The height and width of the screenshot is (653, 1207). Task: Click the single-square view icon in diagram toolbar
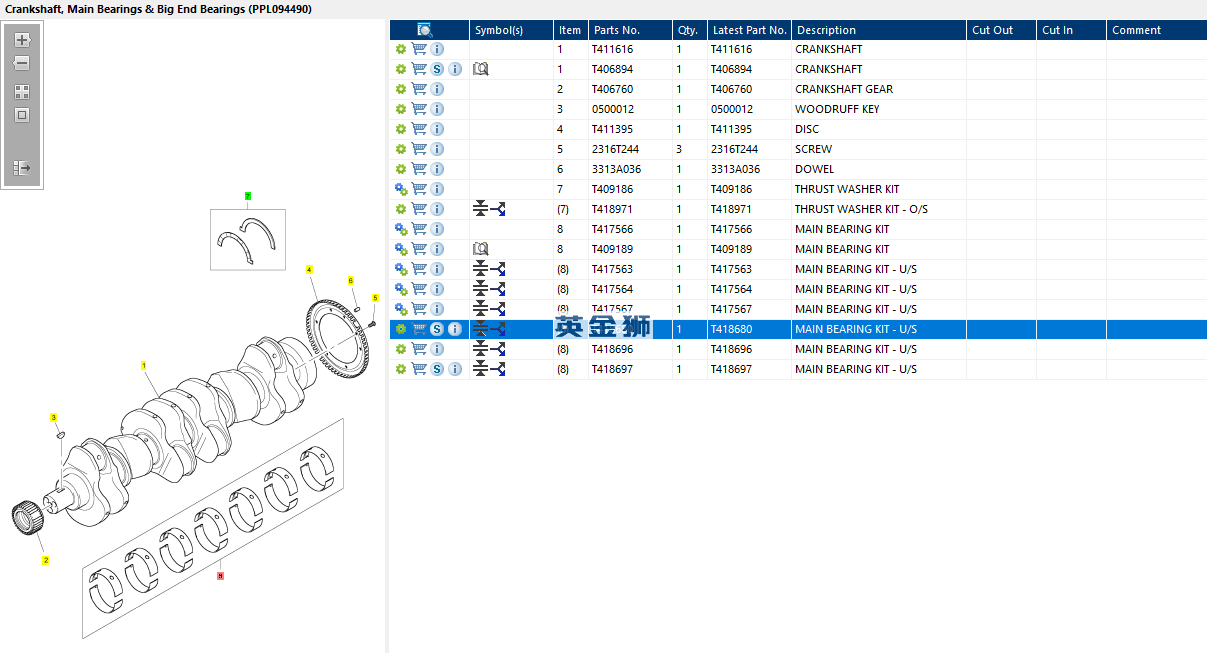22,115
